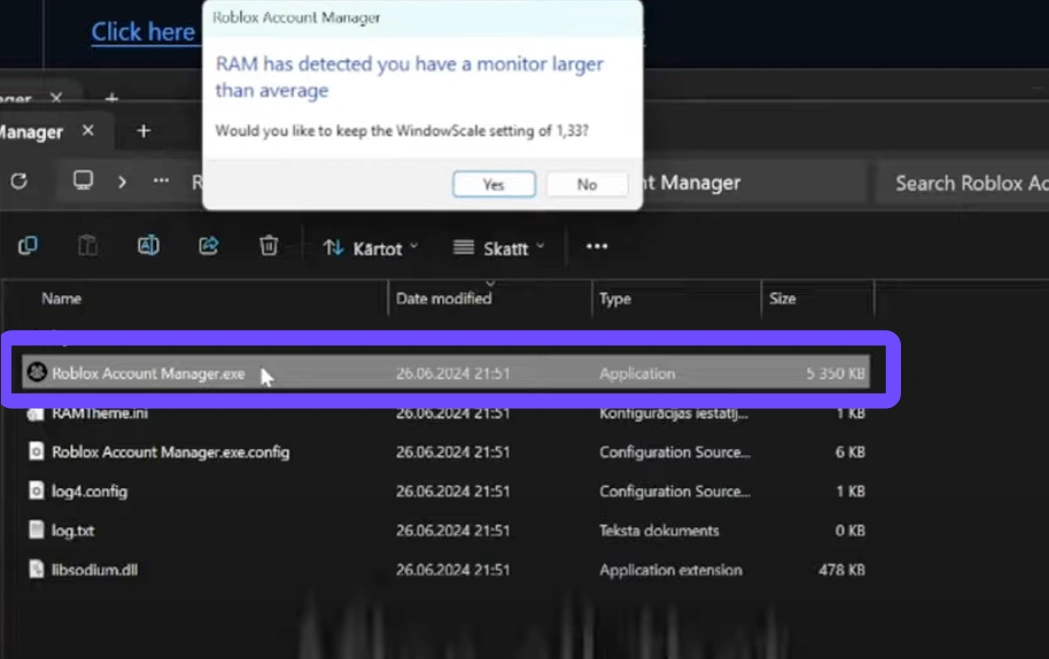
Task: Click the log4.config file icon
Action: tap(36, 490)
